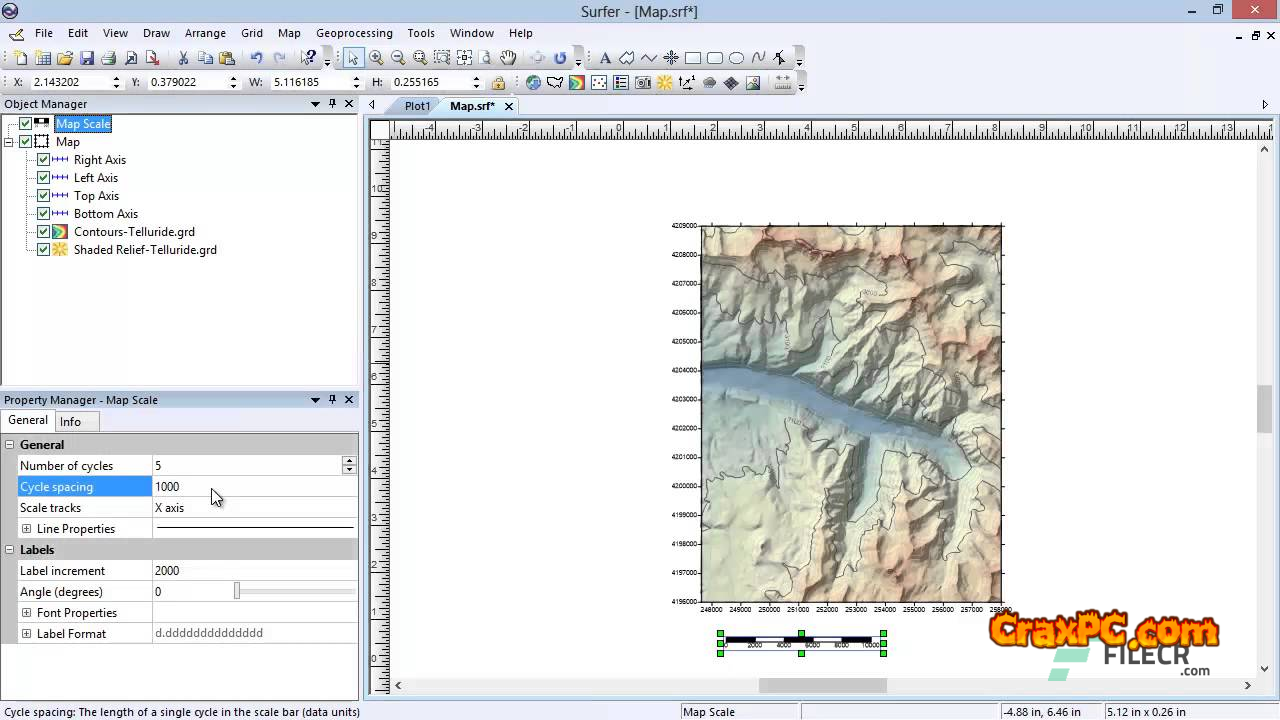Open the Info tab in Property Manager
Image resolution: width=1280 pixels, height=720 pixels.
(70, 421)
